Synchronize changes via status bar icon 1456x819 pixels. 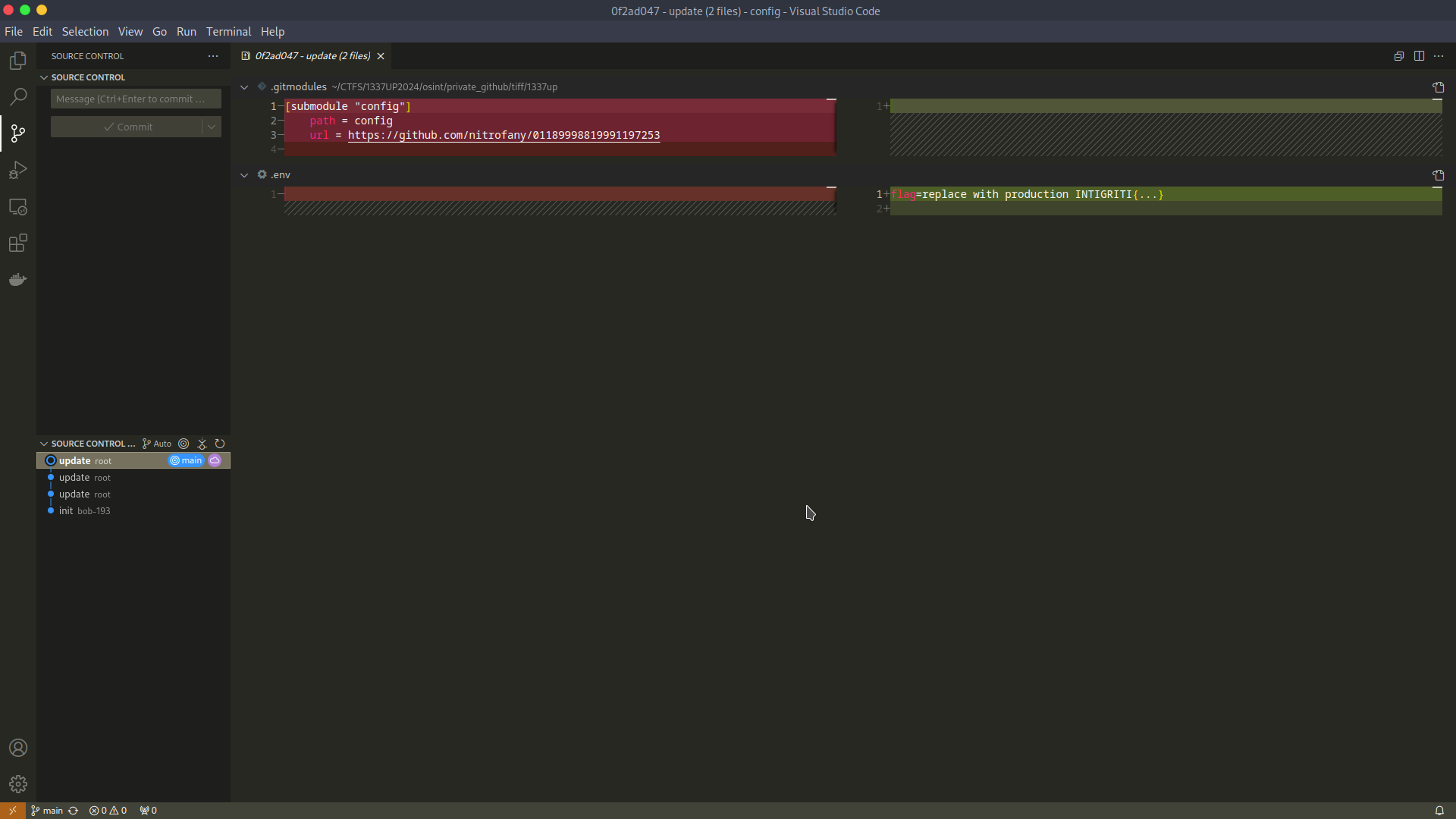pyautogui.click(x=74, y=811)
